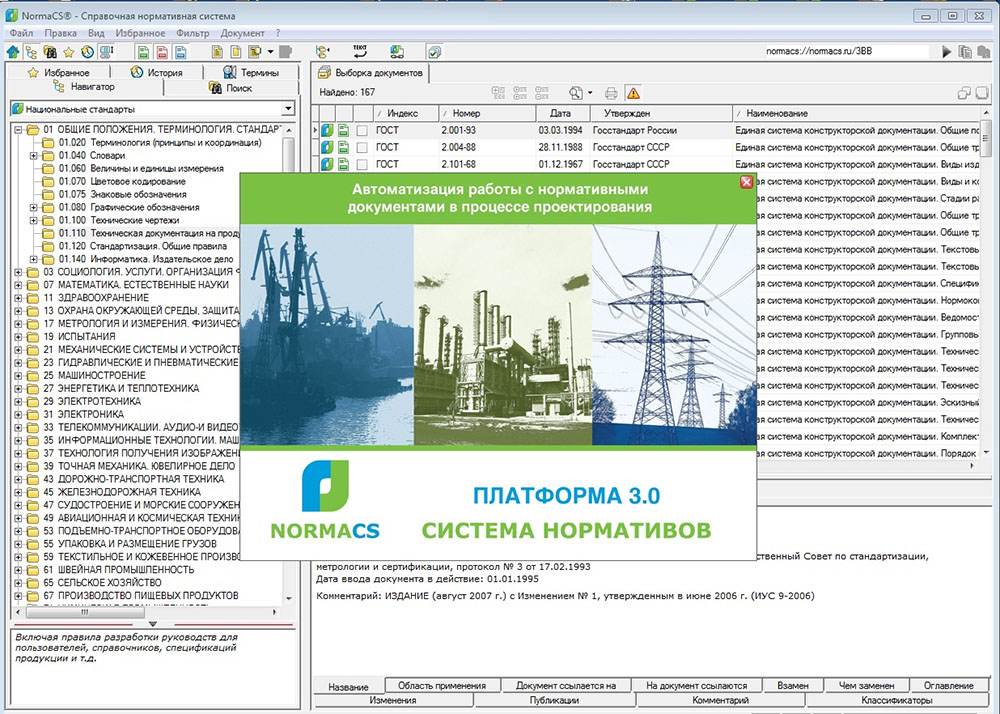This screenshot has height=714, width=1000.
Task: Click the normacs:// address field
Action: click(847, 52)
